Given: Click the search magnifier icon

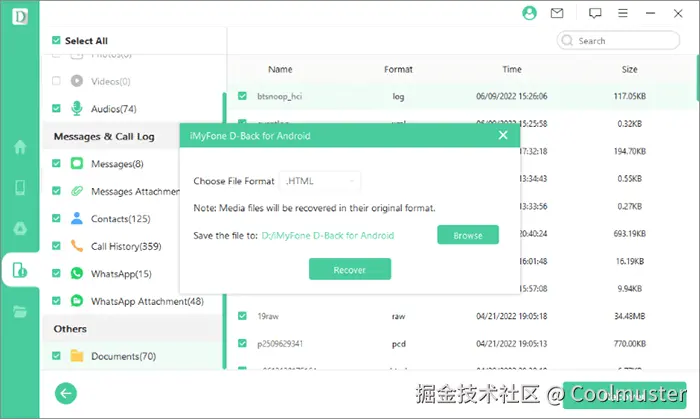Looking at the screenshot, I should [x=567, y=41].
